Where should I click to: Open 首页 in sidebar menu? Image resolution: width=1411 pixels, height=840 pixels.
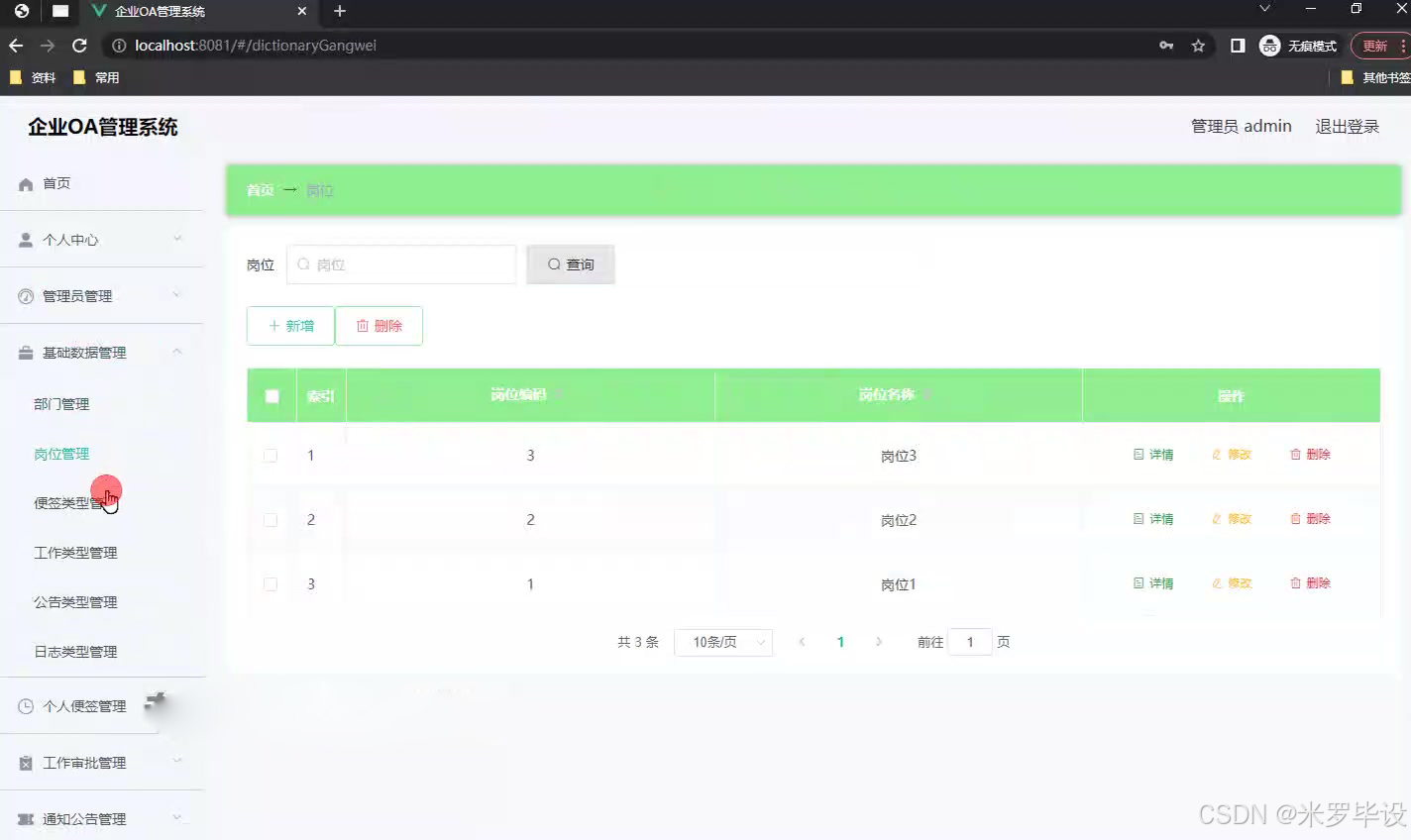[x=56, y=183]
